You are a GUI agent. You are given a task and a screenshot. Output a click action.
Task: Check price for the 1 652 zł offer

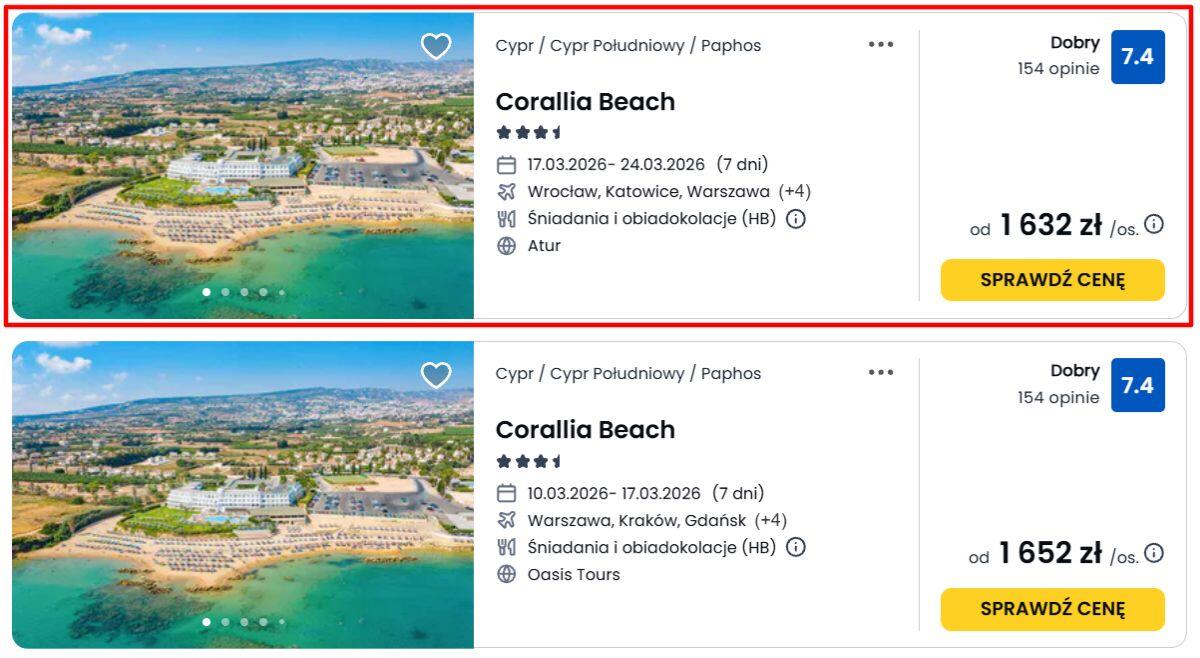pos(1052,608)
